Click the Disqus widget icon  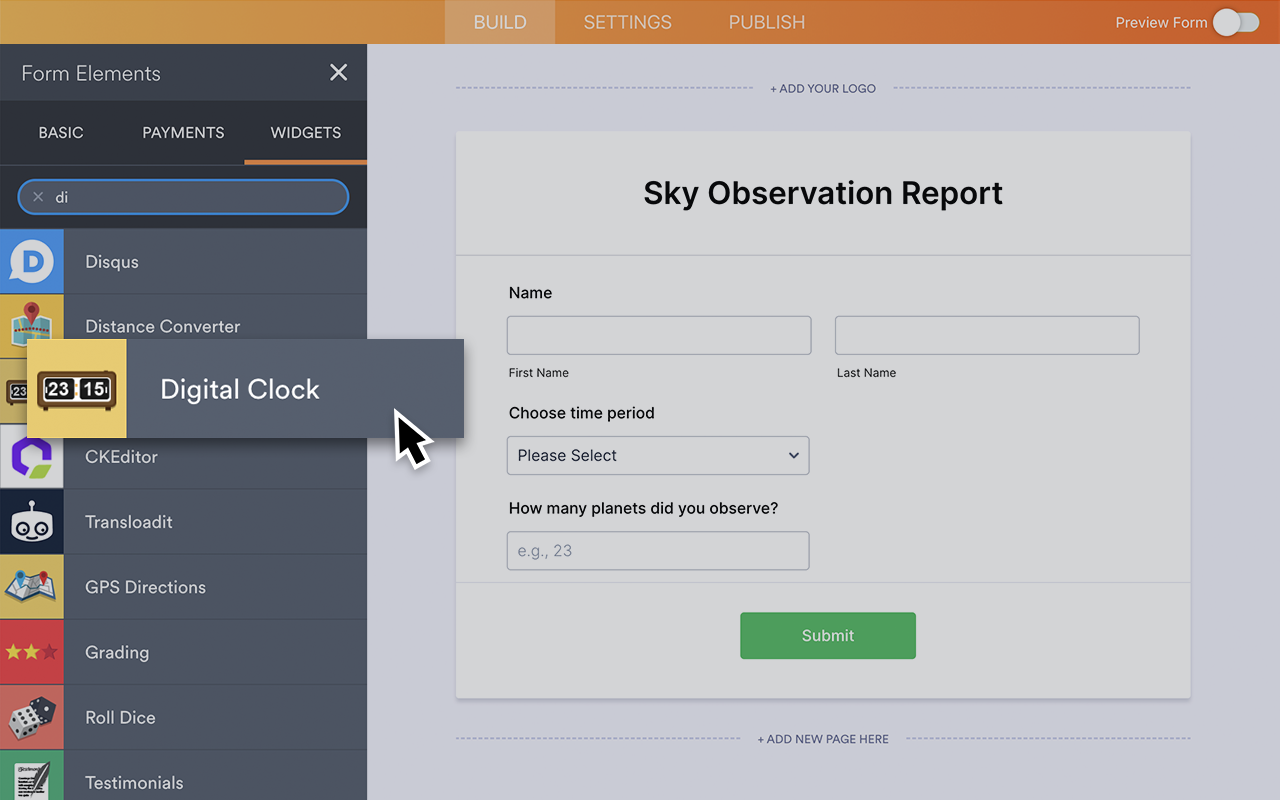click(x=31, y=262)
